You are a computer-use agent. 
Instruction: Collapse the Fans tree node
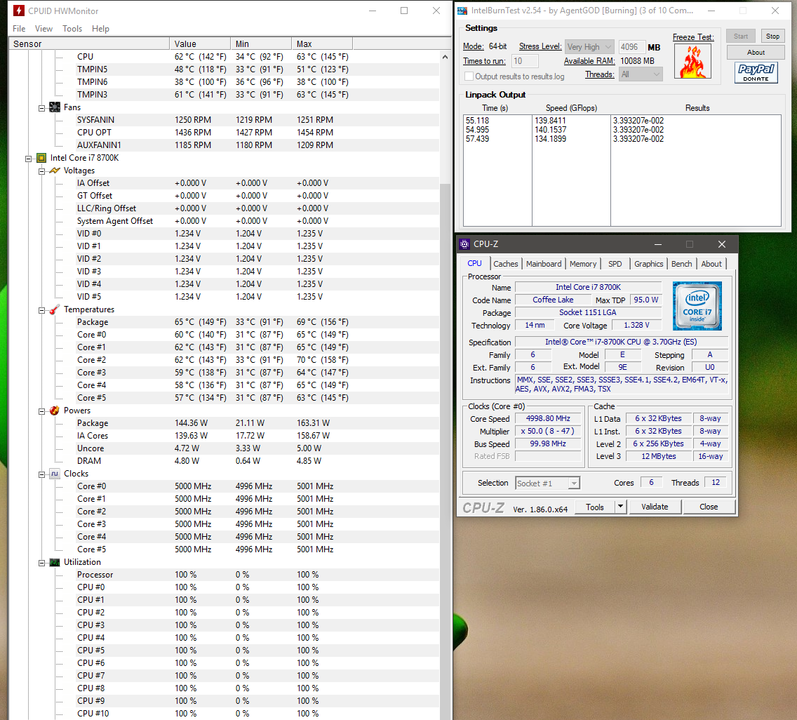click(x=42, y=108)
